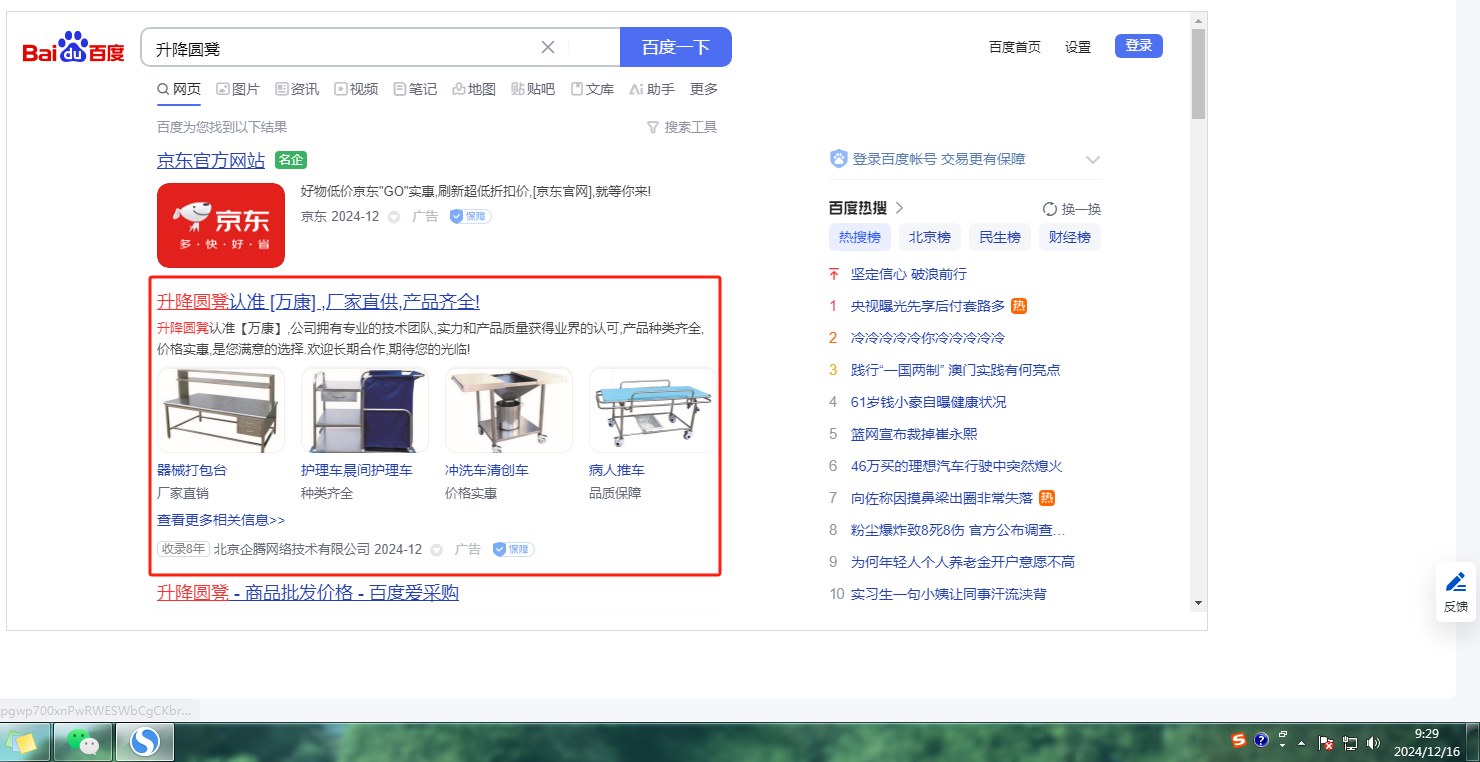Expand the 更多 menu
This screenshot has height=762, width=1480.
pos(704,89)
